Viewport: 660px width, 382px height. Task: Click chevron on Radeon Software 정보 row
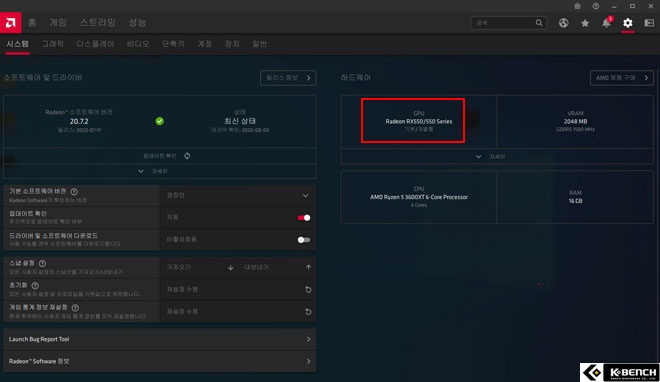(x=308, y=361)
